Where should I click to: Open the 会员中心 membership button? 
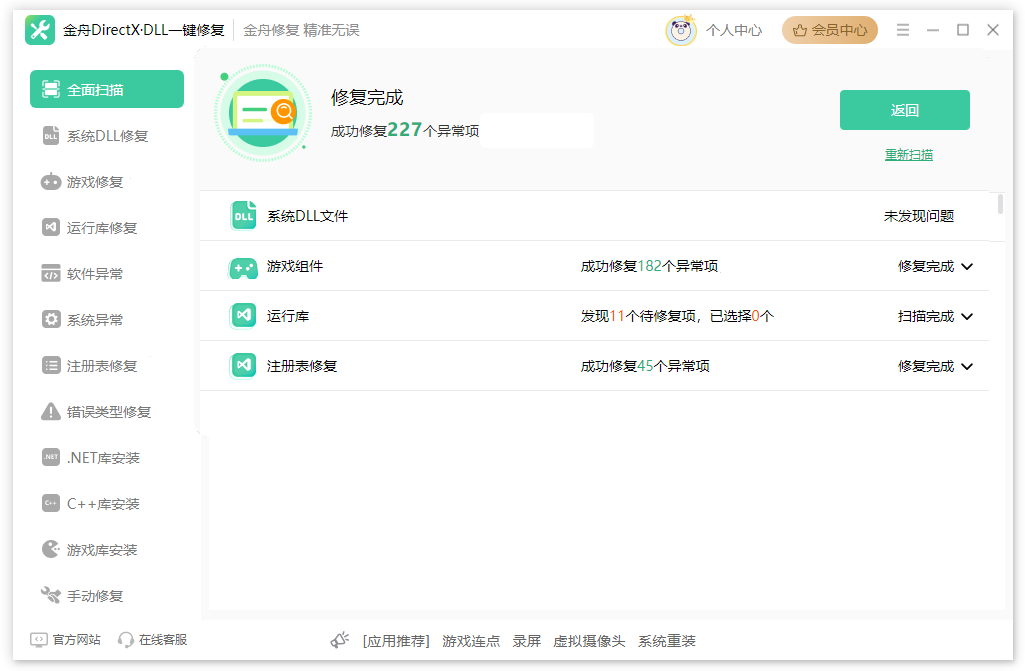point(830,30)
